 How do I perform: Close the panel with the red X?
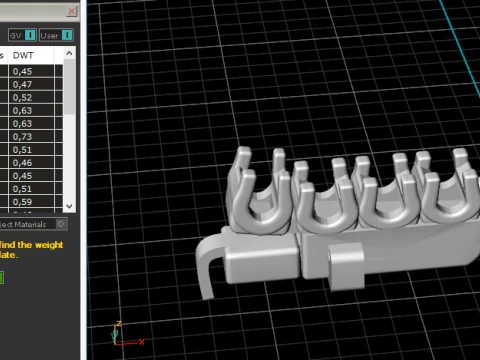click(71, 11)
